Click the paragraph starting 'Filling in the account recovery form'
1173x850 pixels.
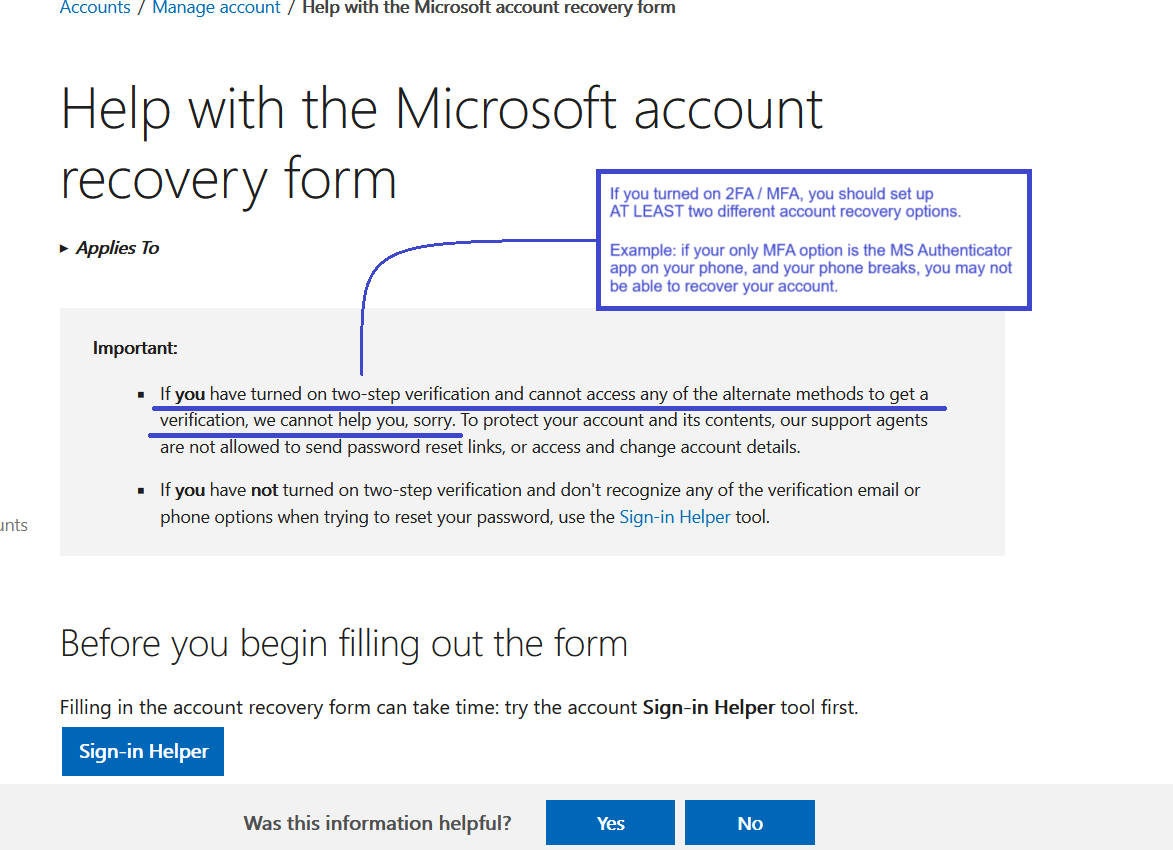click(x=459, y=707)
